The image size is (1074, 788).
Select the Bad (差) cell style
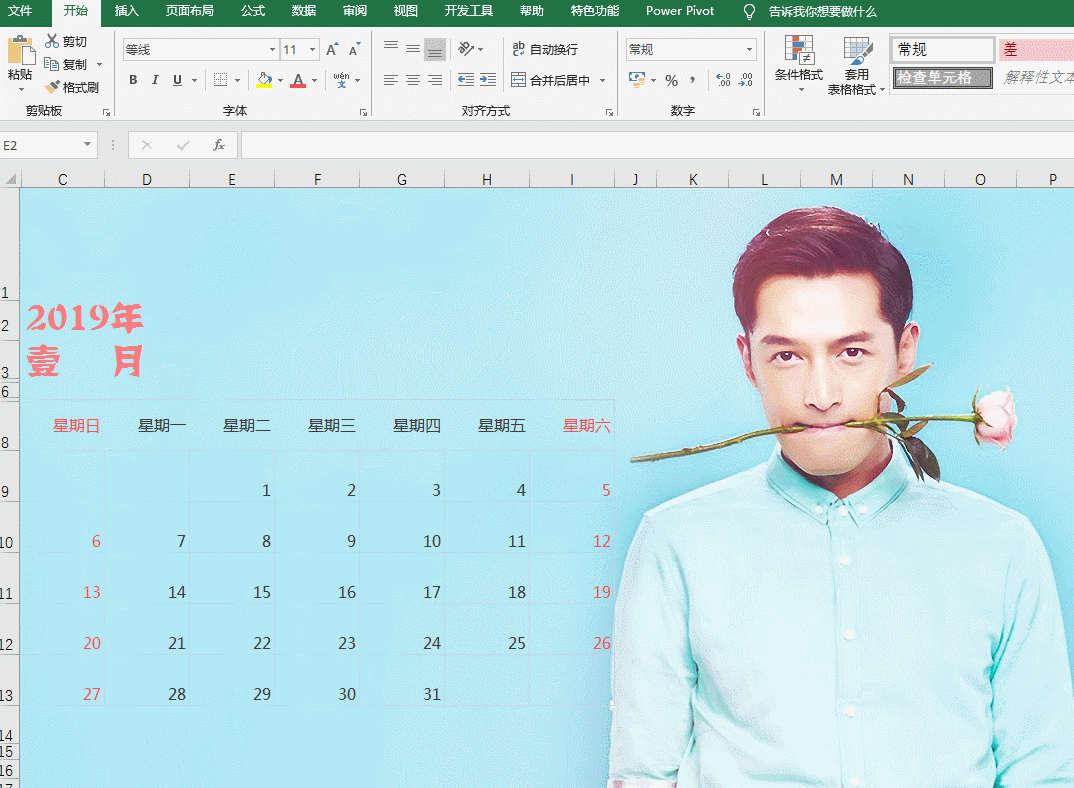1036,49
